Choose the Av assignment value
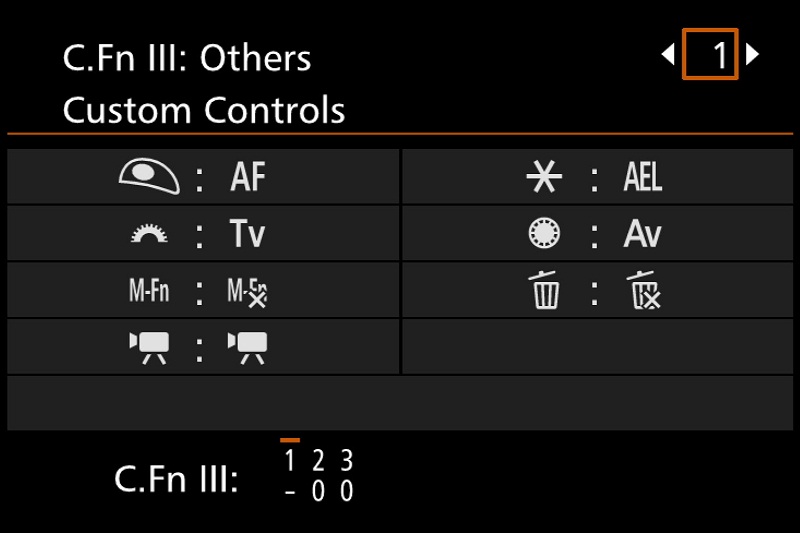This screenshot has width=800, height=533. [x=643, y=234]
